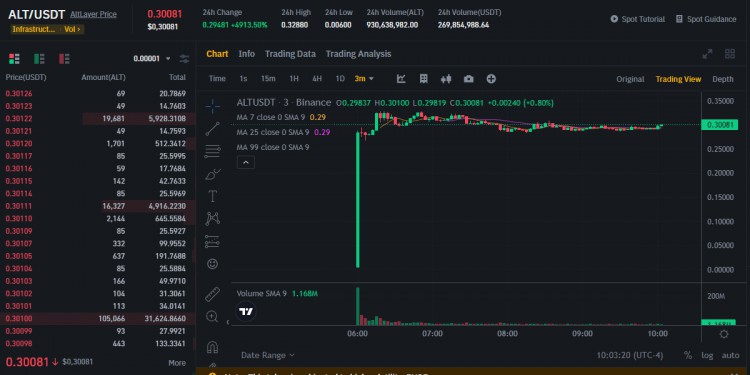The image size is (750, 375).
Task: Expand the Vol tag arrow
Action: 73,29
